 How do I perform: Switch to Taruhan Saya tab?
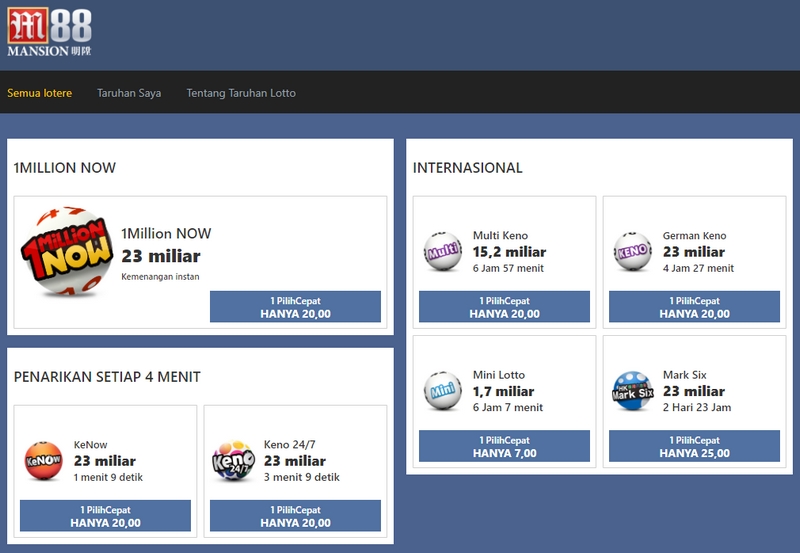point(129,93)
